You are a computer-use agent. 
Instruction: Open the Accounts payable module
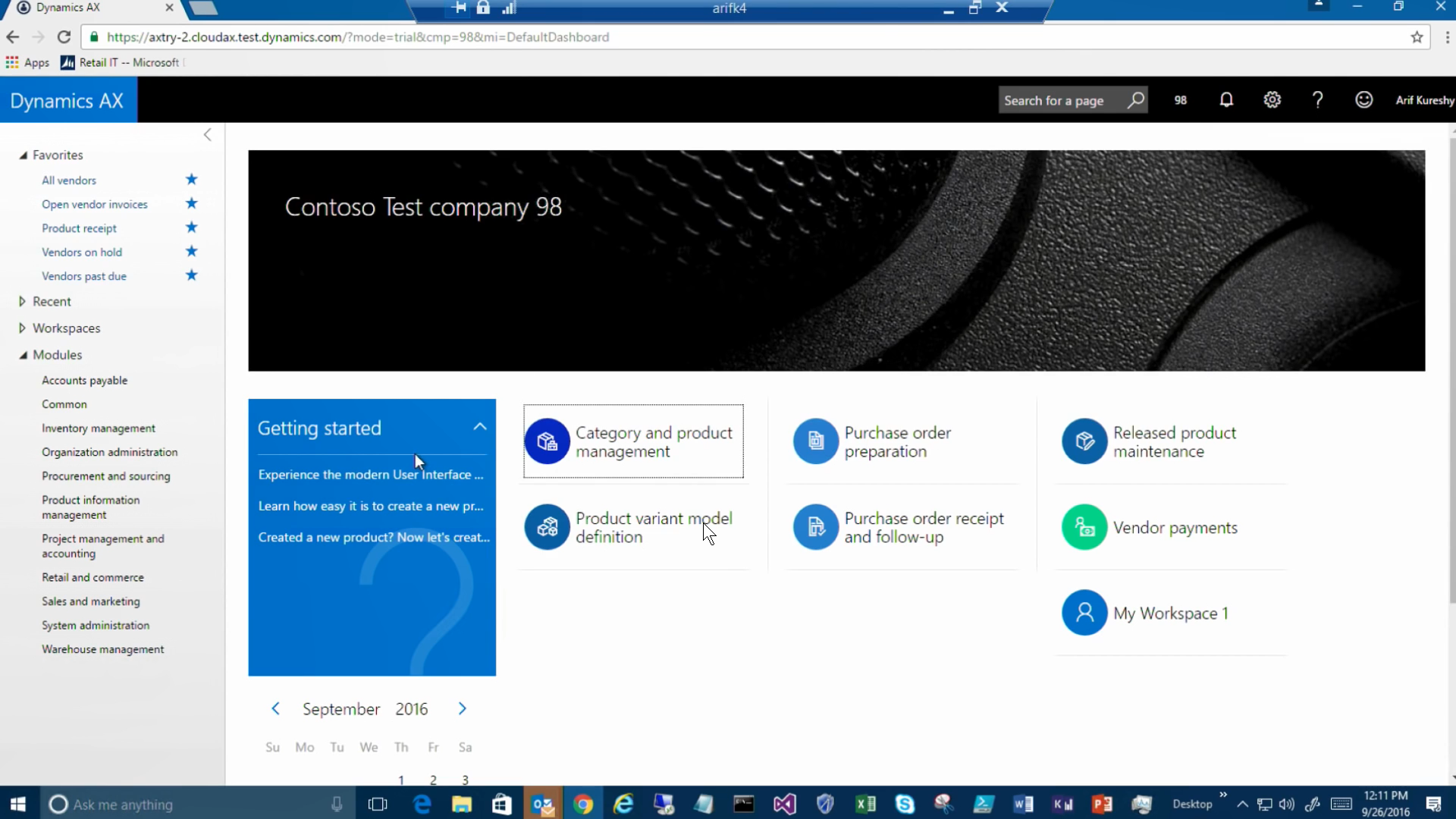84,380
